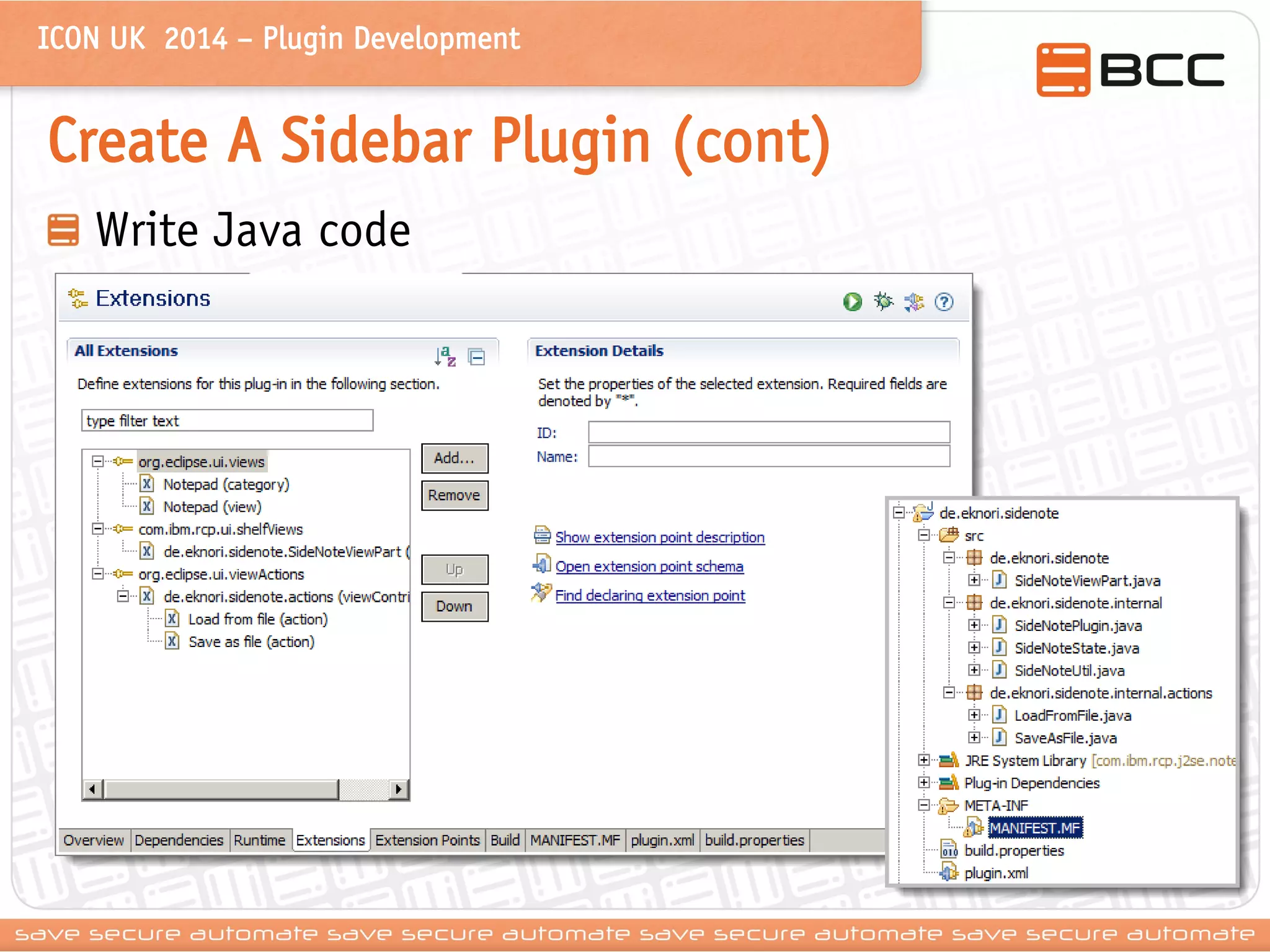1270x952 pixels.
Task: Collapse the de.eknori.sidenote.internal.actions package
Action: [x=949, y=692]
